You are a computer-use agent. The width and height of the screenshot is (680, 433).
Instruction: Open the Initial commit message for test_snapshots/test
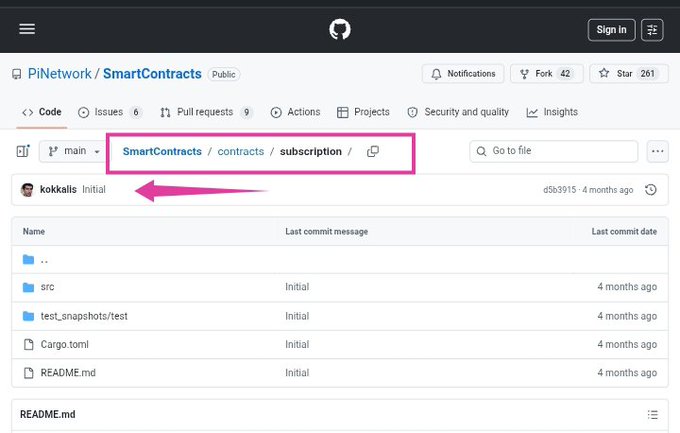(297, 316)
